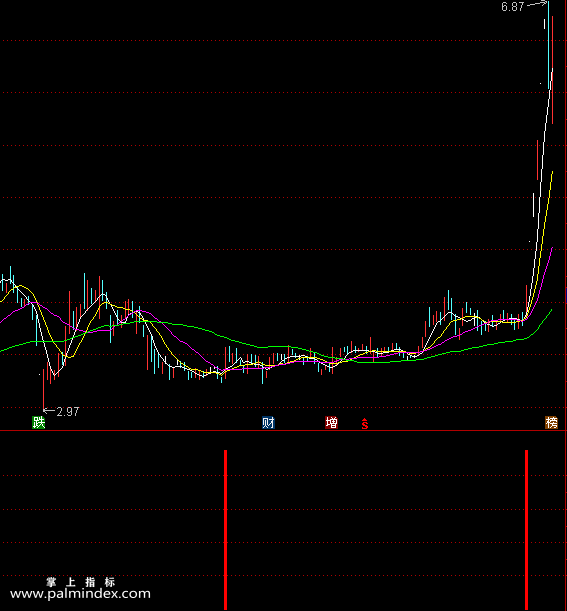
Task: Click the first red signal bar
Action: pos(225,530)
